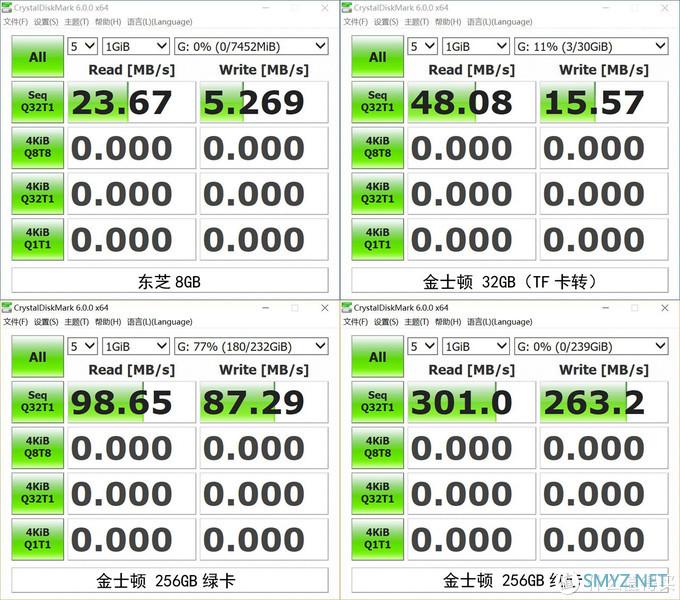Open the 文件(F) menu in the 256GB 绿卡 window

(x=16, y=322)
